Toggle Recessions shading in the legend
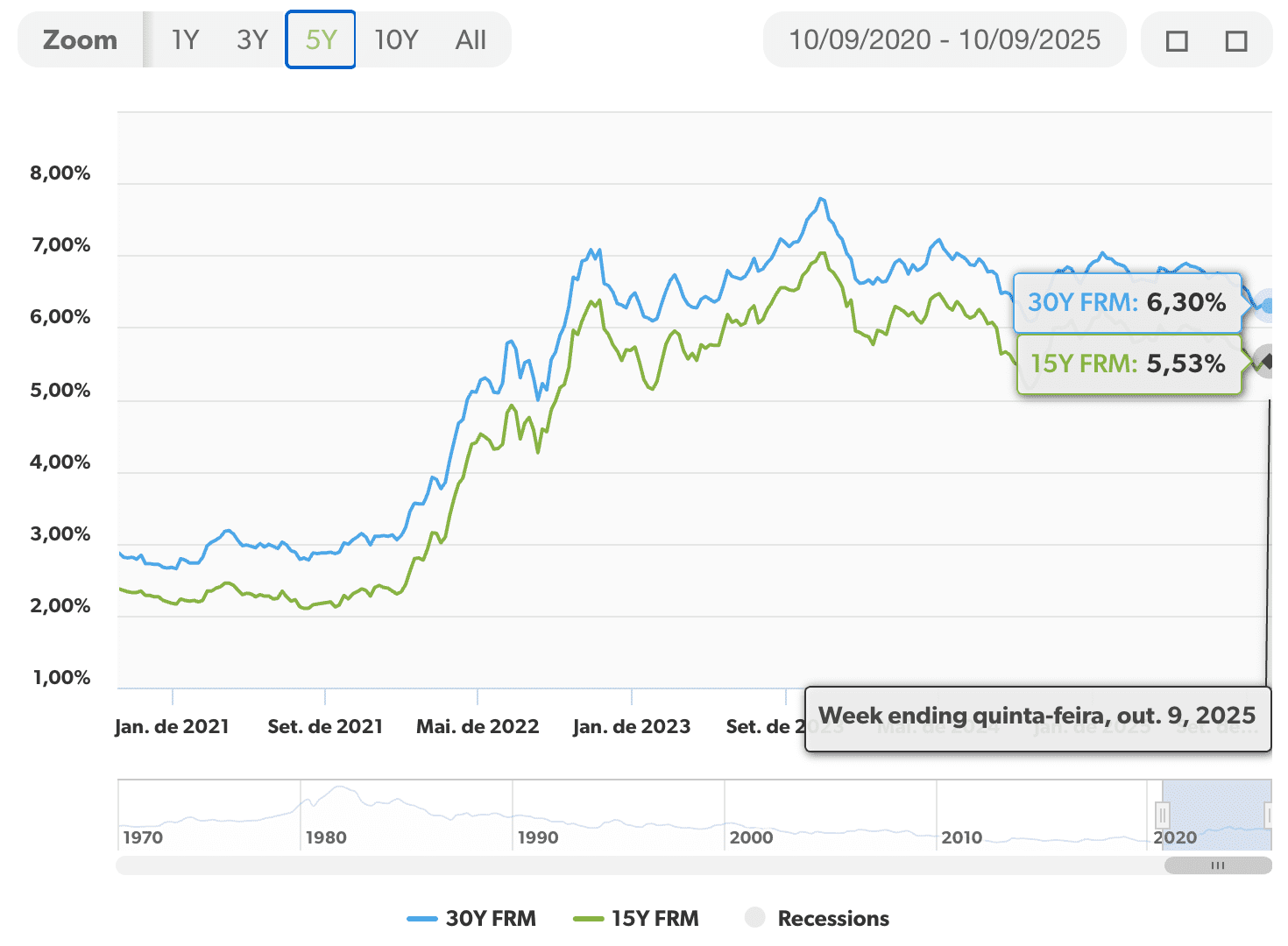1288x946 pixels. coord(817,919)
